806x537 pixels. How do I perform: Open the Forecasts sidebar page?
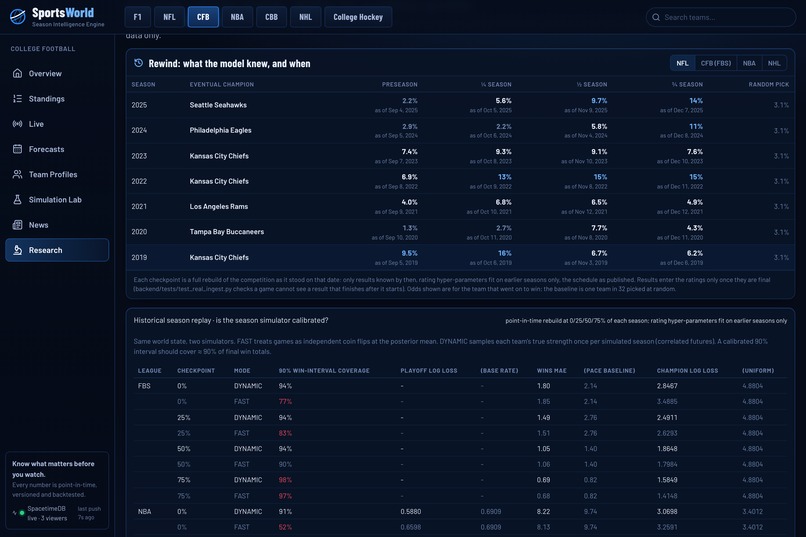point(57,149)
